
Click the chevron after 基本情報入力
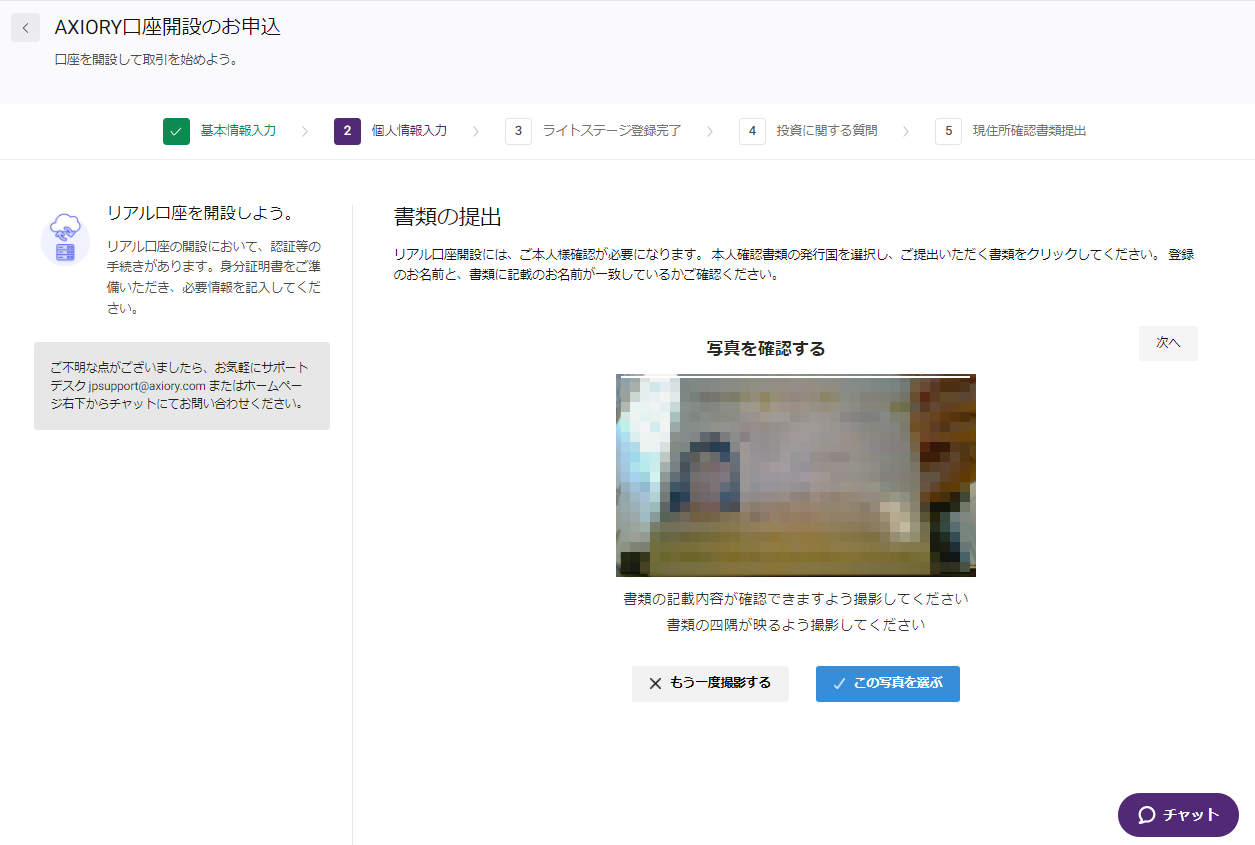coord(305,131)
